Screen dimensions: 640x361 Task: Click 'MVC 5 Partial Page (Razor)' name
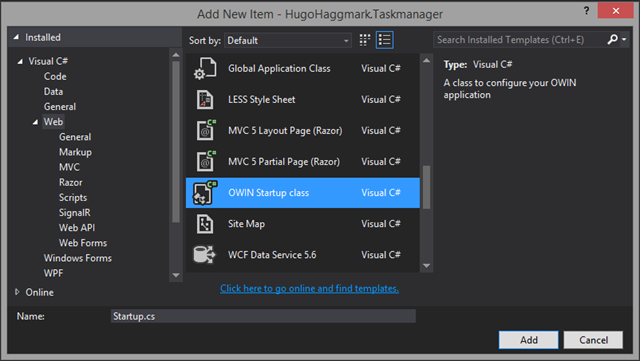point(284,162)
